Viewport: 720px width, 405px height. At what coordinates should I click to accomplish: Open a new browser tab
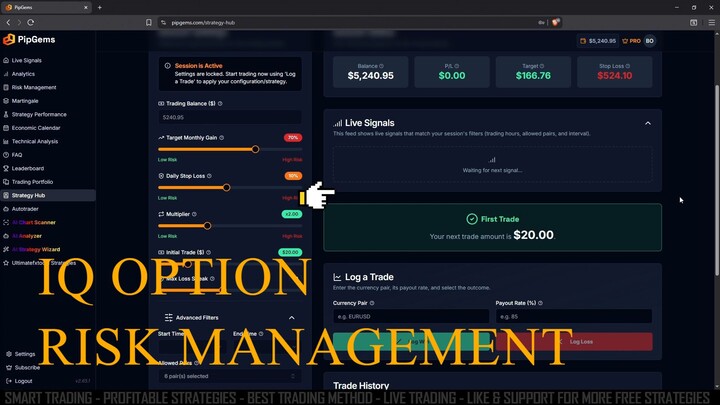coord(100,7)
